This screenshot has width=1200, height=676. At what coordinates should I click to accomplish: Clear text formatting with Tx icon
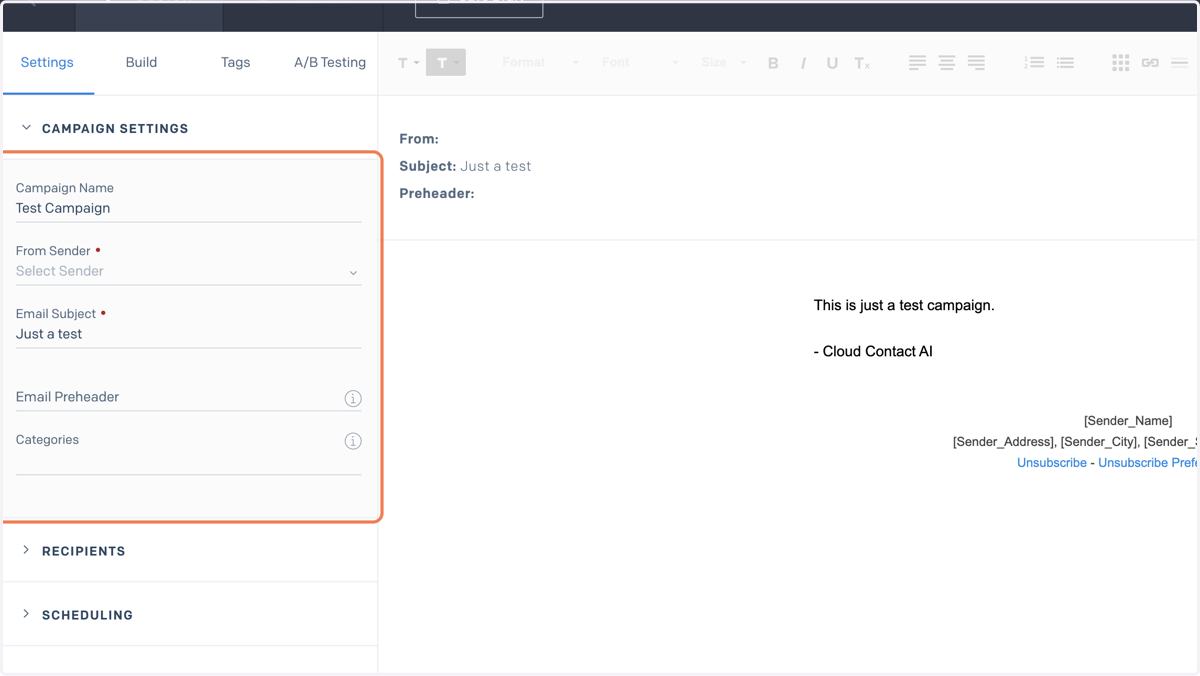click(x=862, y=62)
